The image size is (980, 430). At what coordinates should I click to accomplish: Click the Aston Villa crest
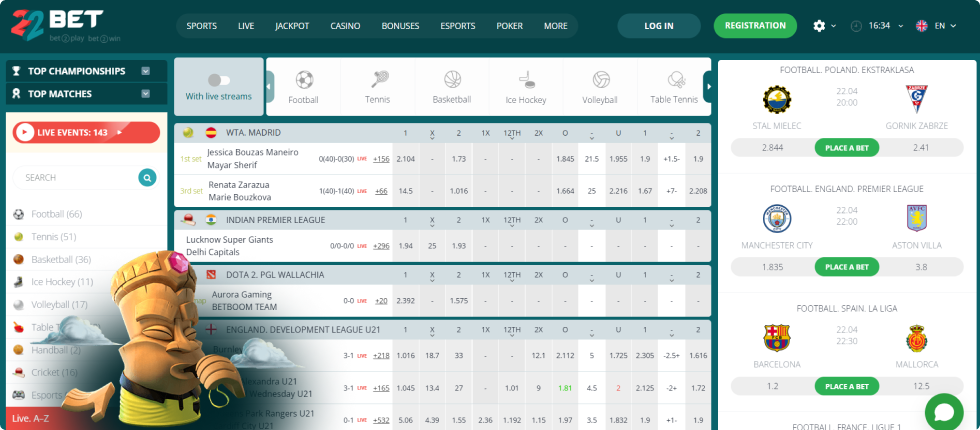coord(917,219)
